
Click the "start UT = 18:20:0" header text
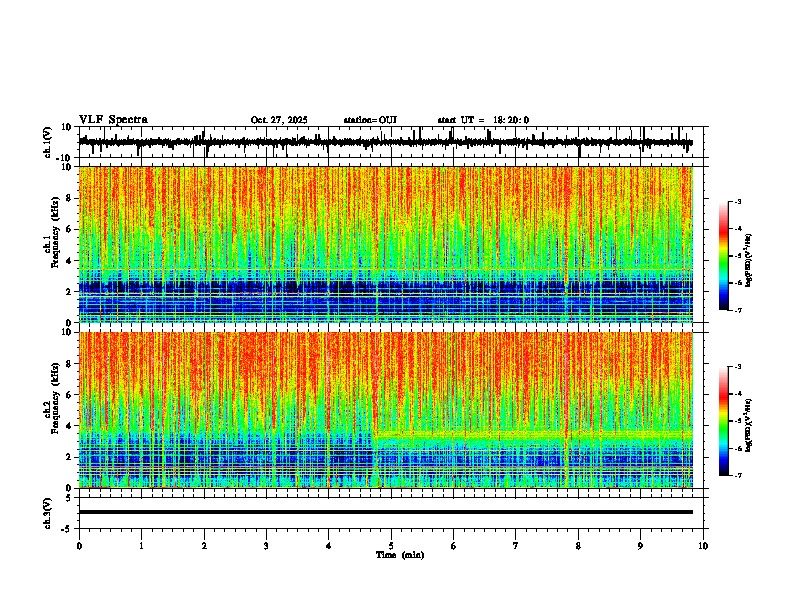click(x=483, y=120)
